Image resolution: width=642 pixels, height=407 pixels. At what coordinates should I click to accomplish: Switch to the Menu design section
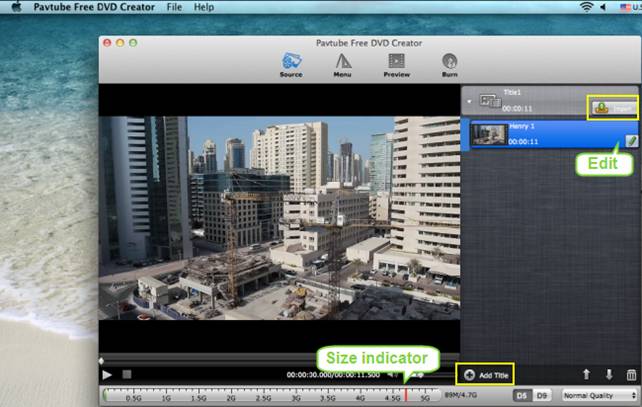tap(343, 65)
